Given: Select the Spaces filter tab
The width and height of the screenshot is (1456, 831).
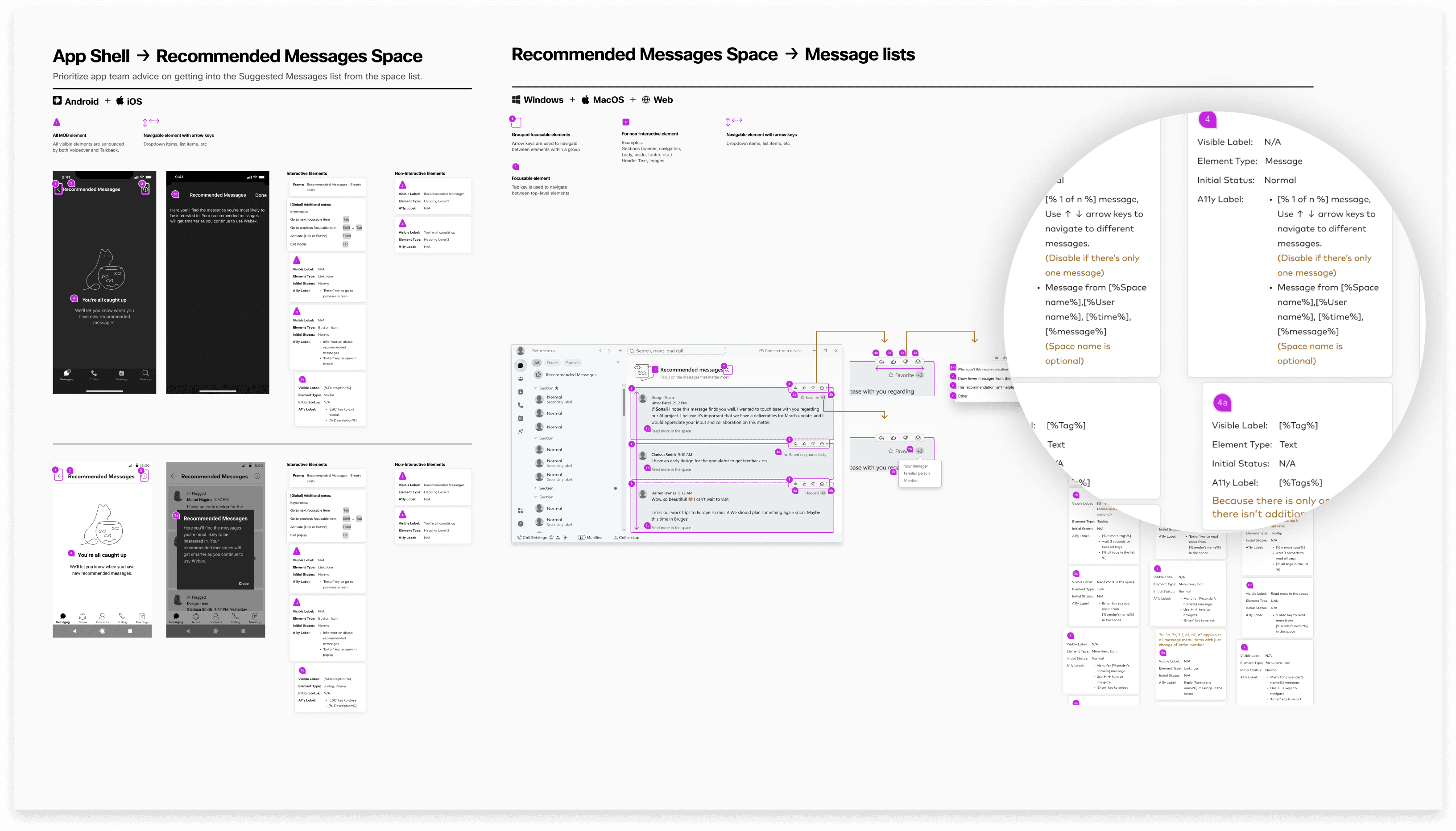Looking at the screenshot, I should [x=572, y=363].
